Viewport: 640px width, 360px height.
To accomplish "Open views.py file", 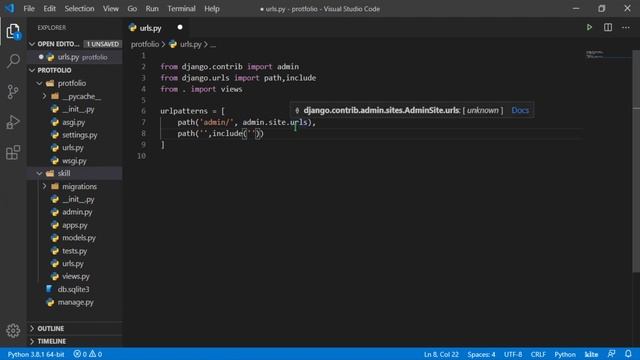I will coord(75,277).
